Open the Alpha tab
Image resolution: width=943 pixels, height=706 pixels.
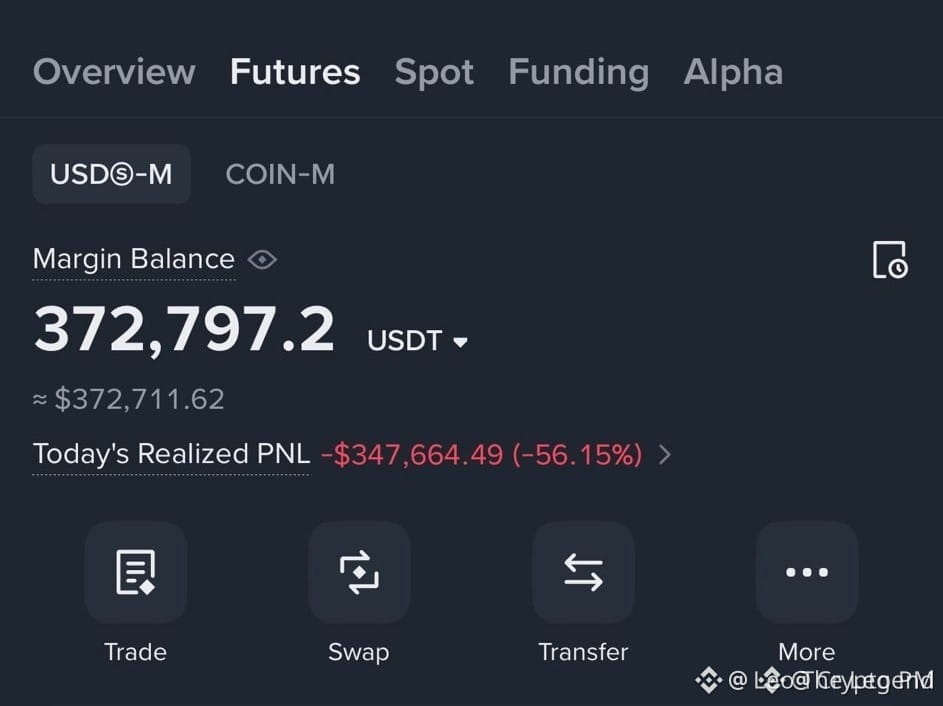pos(733,73)
